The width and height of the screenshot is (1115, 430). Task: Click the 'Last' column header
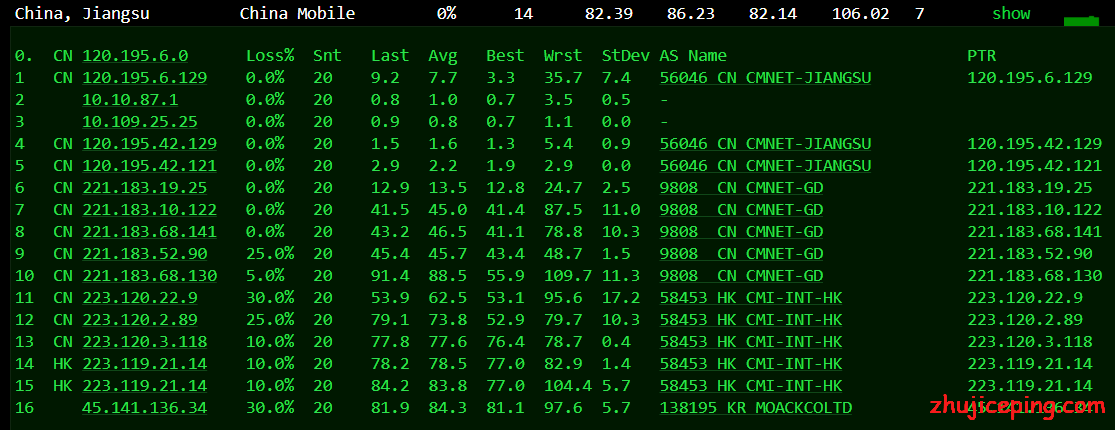390,56
